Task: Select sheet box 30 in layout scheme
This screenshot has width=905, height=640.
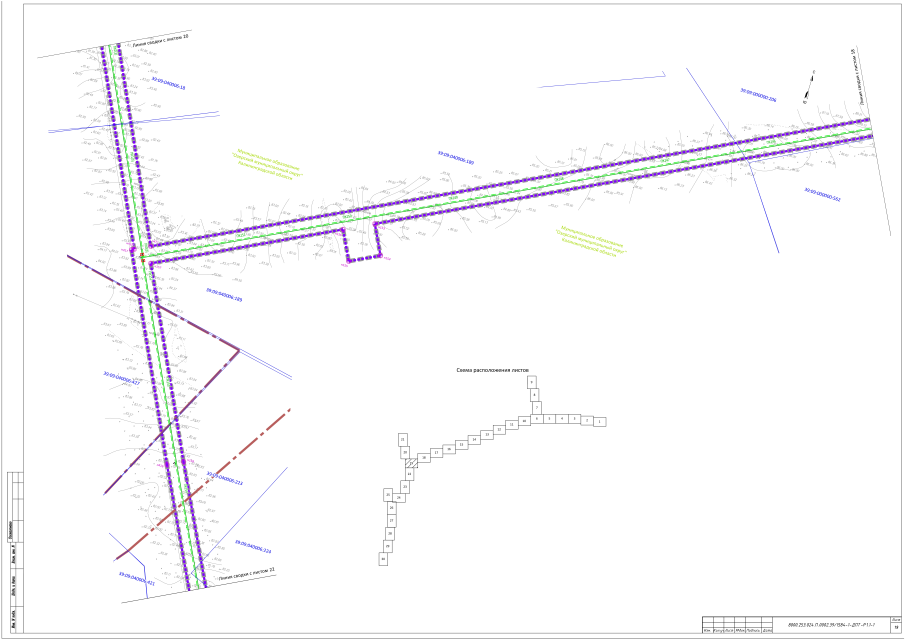Action: pos(383,560)
